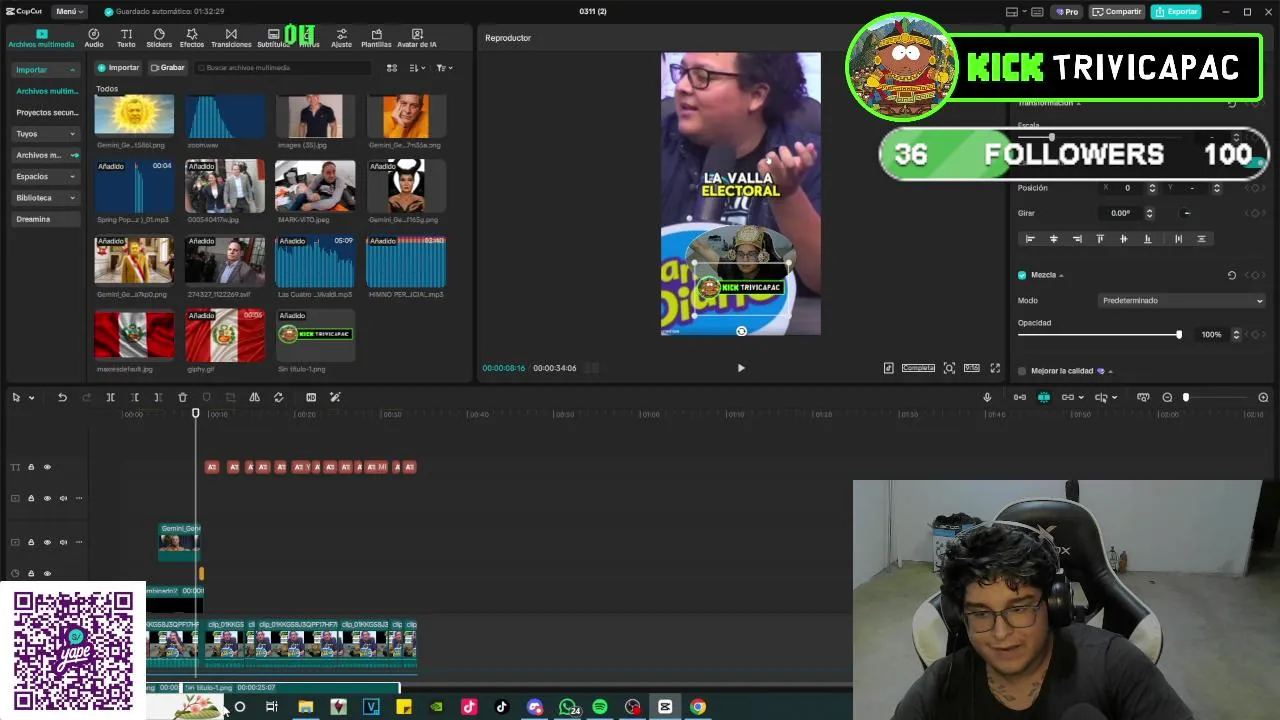This screenshot has height=720, width=1280.
Task: Open the media sort options dropdown
Action: point(415,68)
